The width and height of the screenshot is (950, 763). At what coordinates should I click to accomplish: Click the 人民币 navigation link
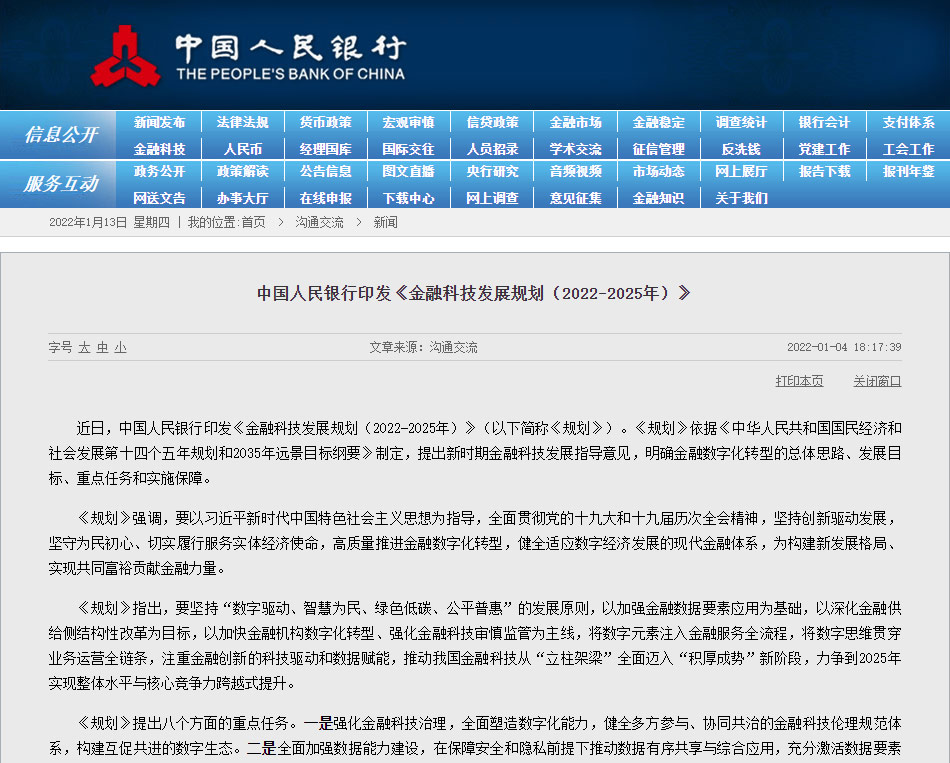pyautogui.click(x=242, y=149)
